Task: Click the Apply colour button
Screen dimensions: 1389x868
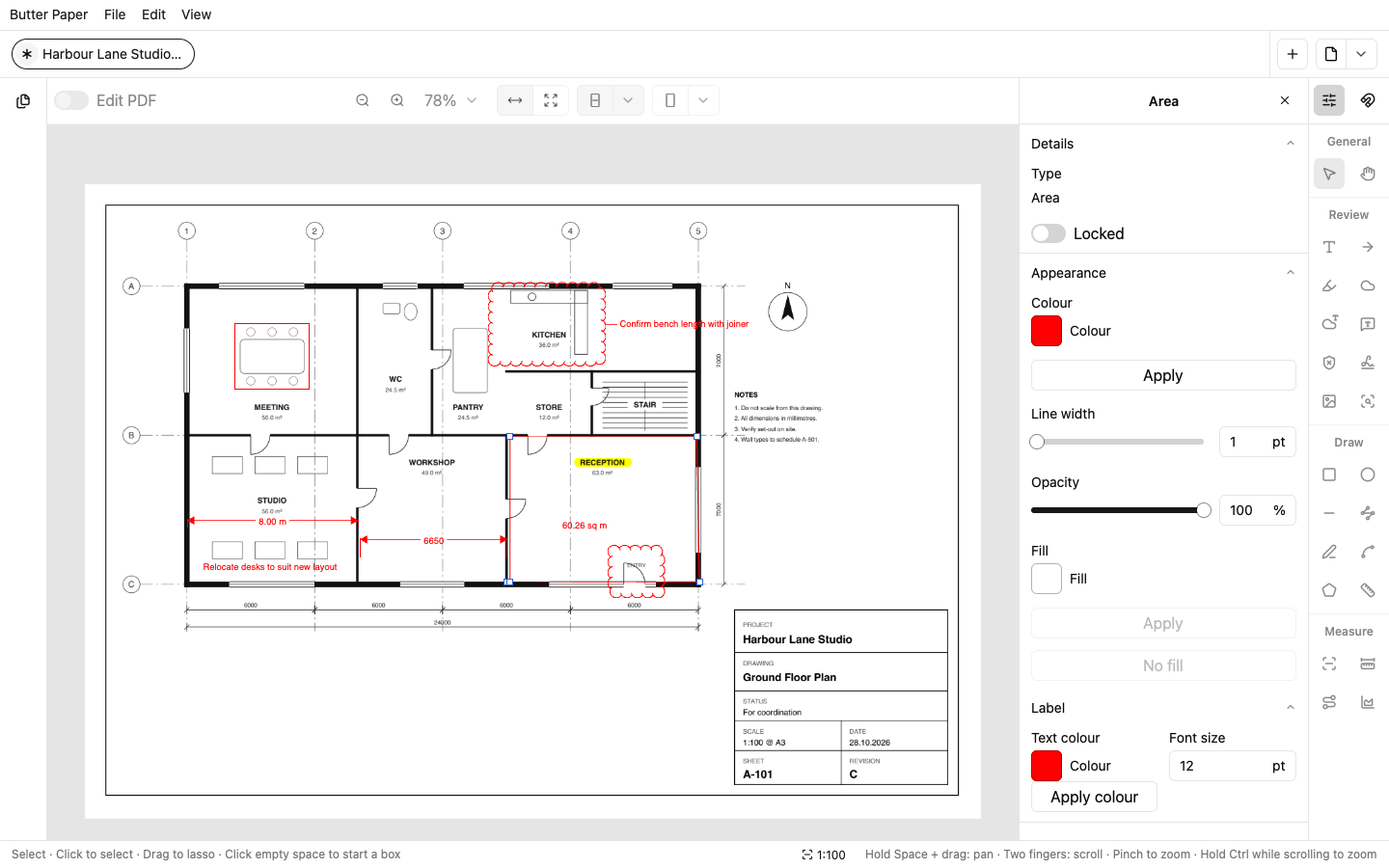Action: [1094, 797]
